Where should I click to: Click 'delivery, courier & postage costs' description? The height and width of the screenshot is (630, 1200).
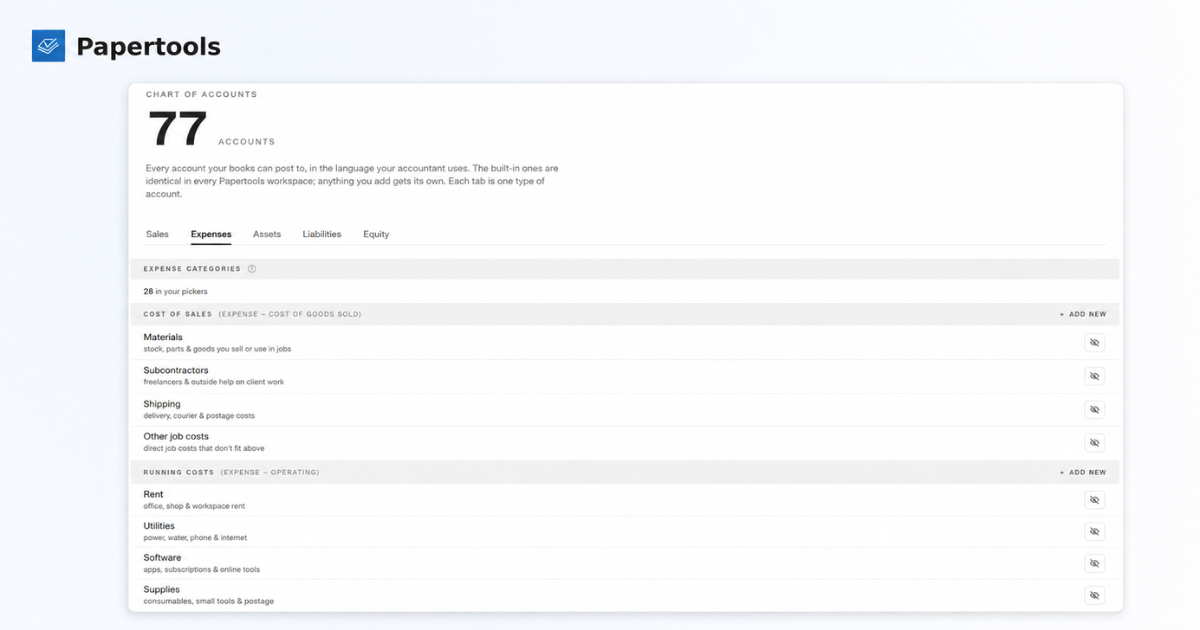pyautogui.click(x=199, y=416)
